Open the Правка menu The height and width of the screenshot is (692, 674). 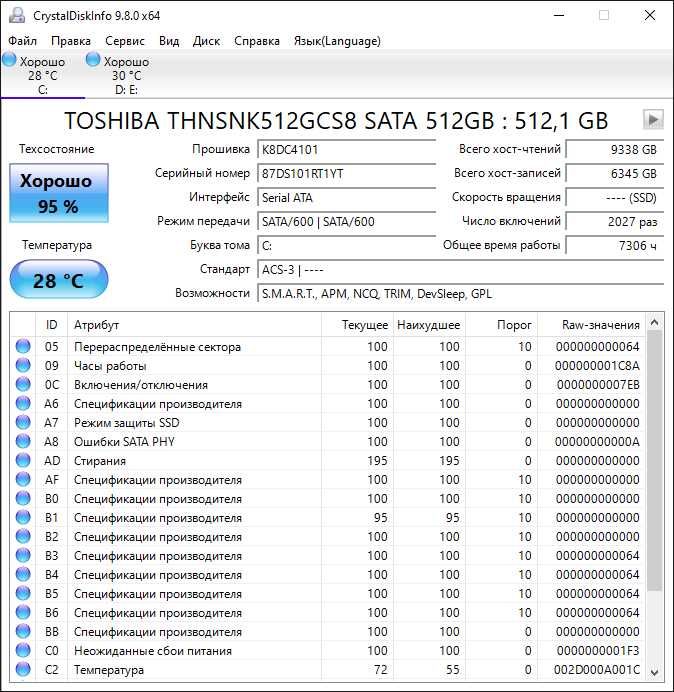click(71, 41)
